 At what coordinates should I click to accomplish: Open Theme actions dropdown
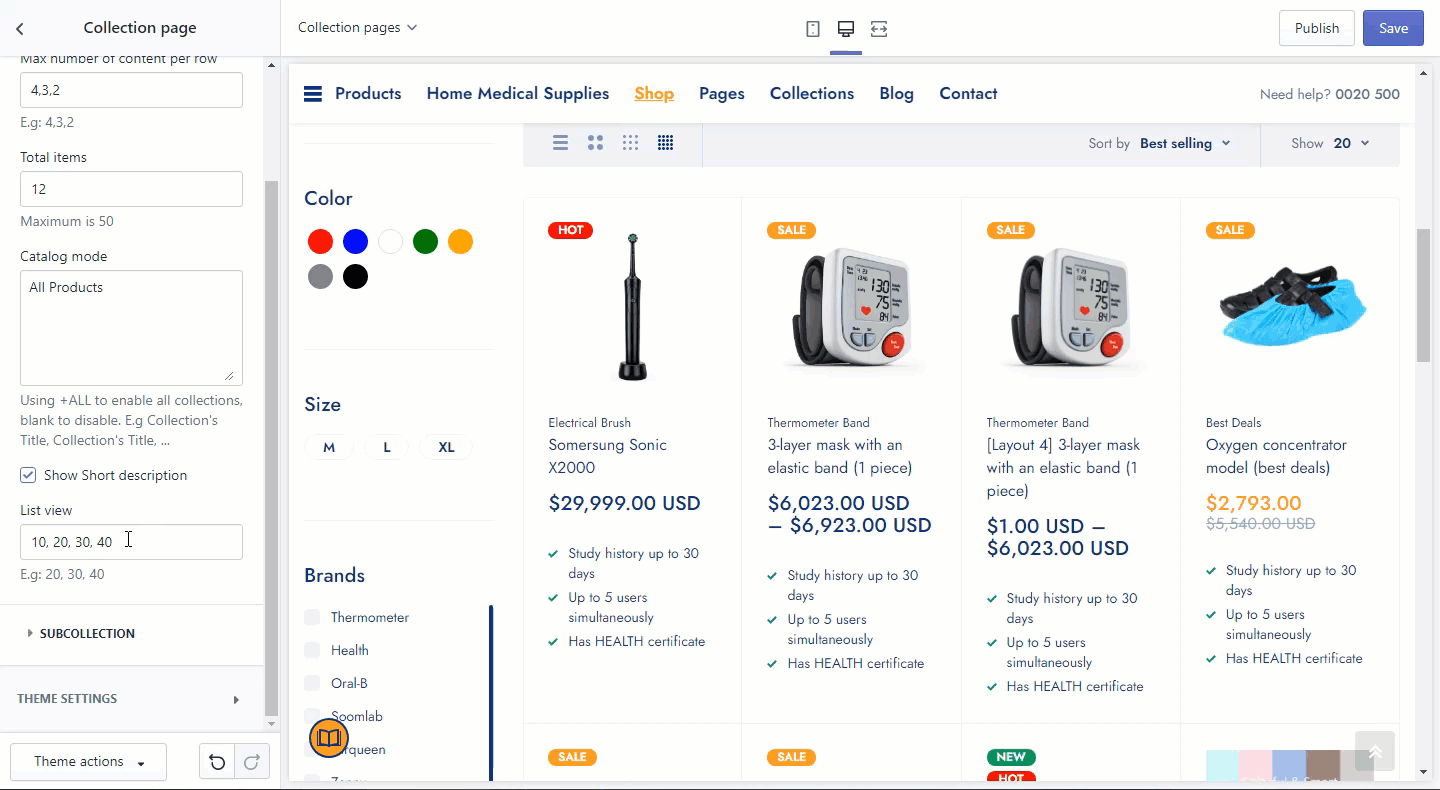[x=88, y=762]
